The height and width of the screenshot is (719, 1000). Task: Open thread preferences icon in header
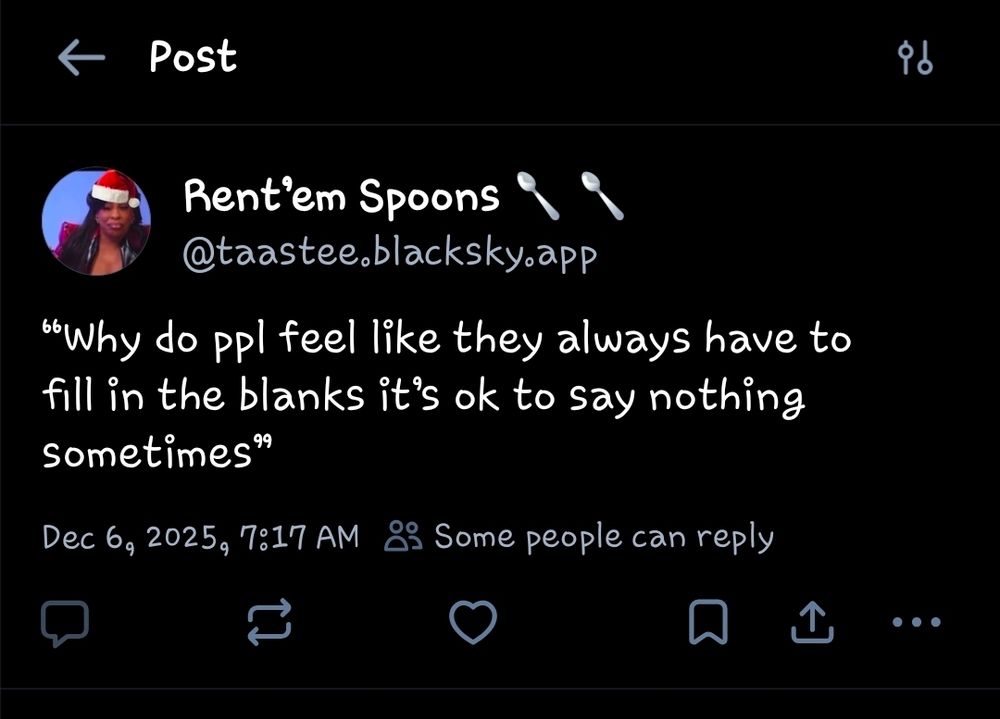point(916,59)
